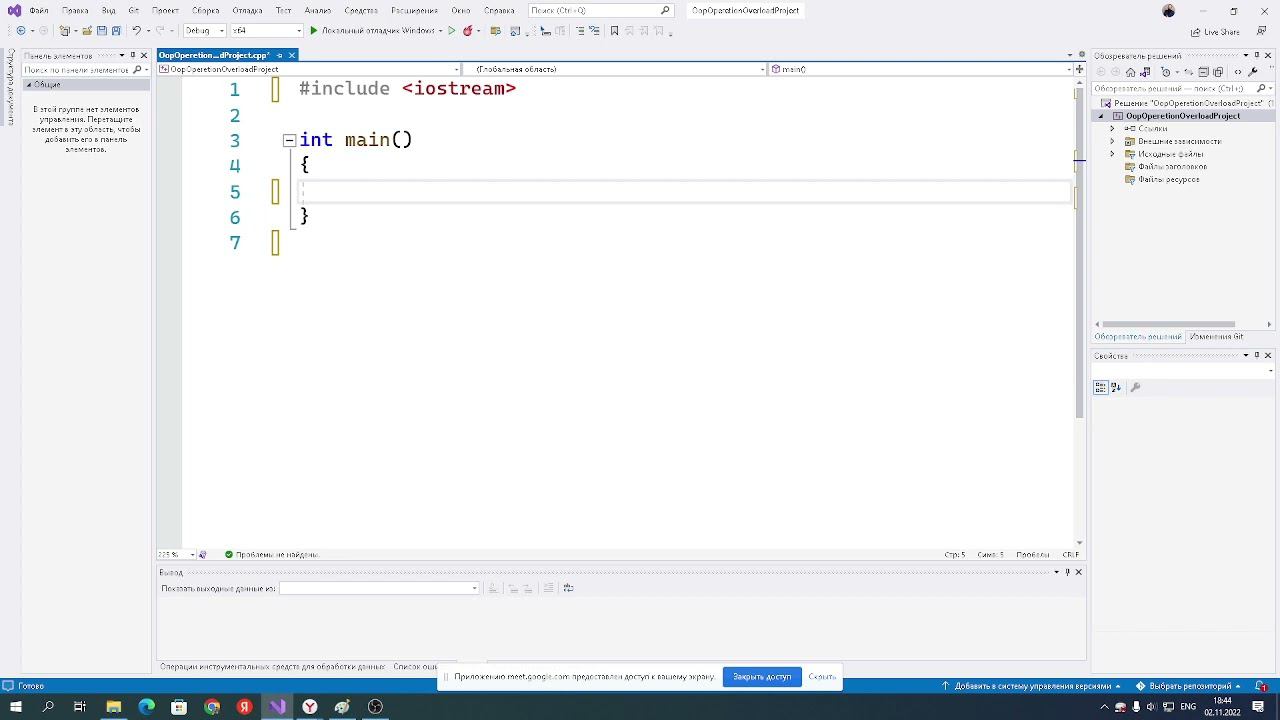The width and height of the screenshot is (1280, 720).
Task: Open the global scope navigation dropdown
Action: point(614,69)
